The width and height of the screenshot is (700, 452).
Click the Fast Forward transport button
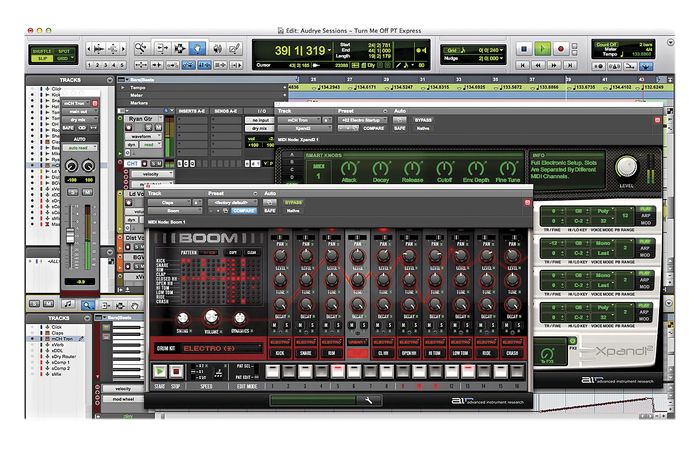coord(554,65)
